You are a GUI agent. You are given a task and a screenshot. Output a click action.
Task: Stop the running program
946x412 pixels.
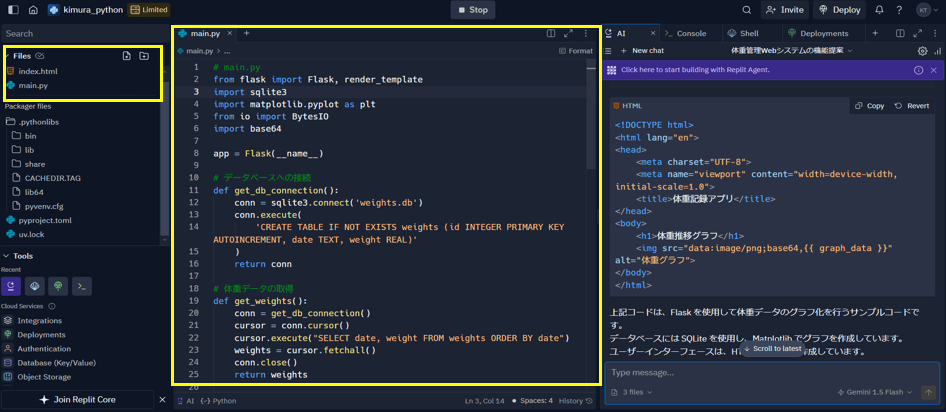(473, 10)
